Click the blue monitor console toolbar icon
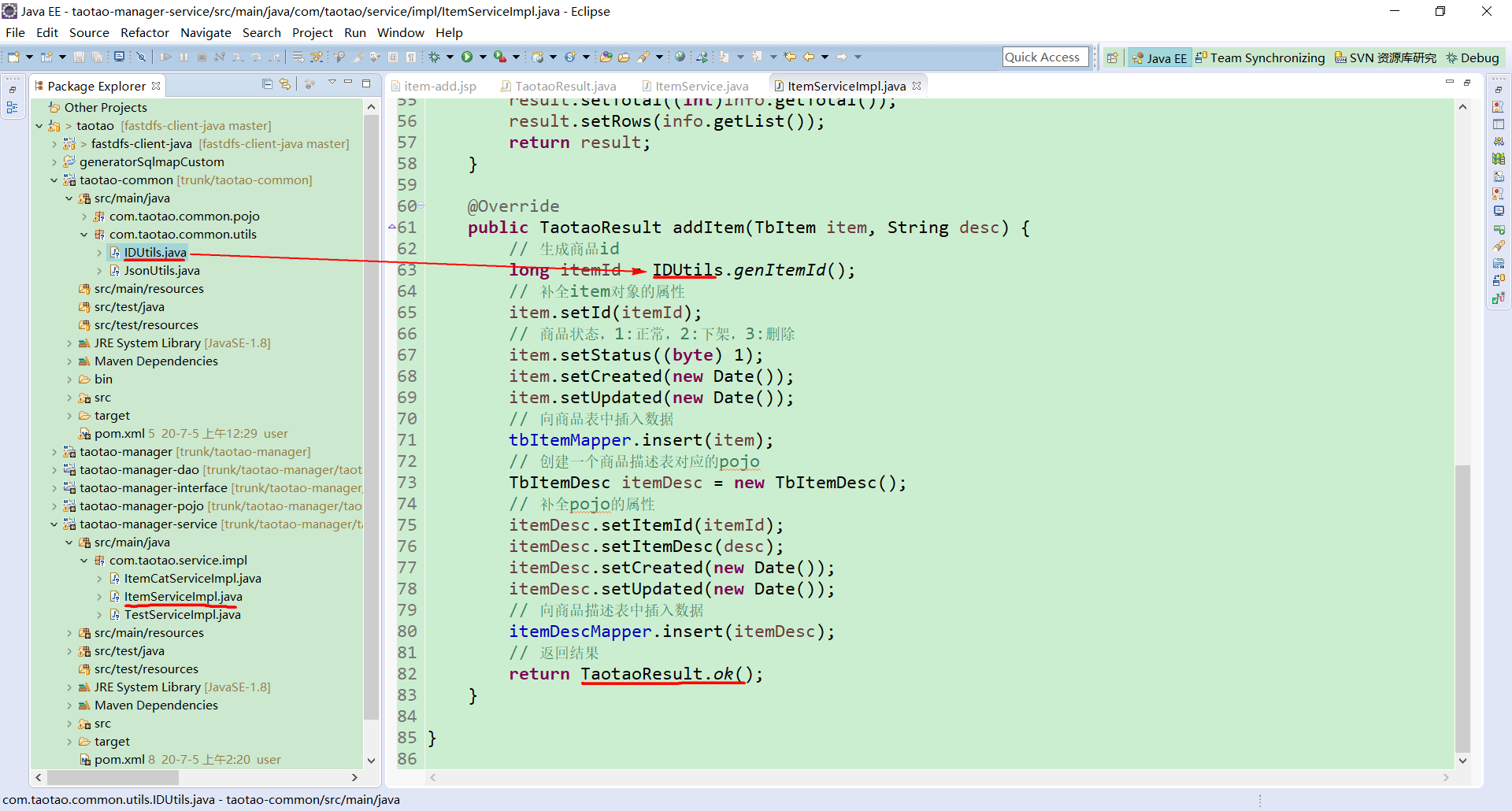 pyautogui.click(x=119, y=57)
